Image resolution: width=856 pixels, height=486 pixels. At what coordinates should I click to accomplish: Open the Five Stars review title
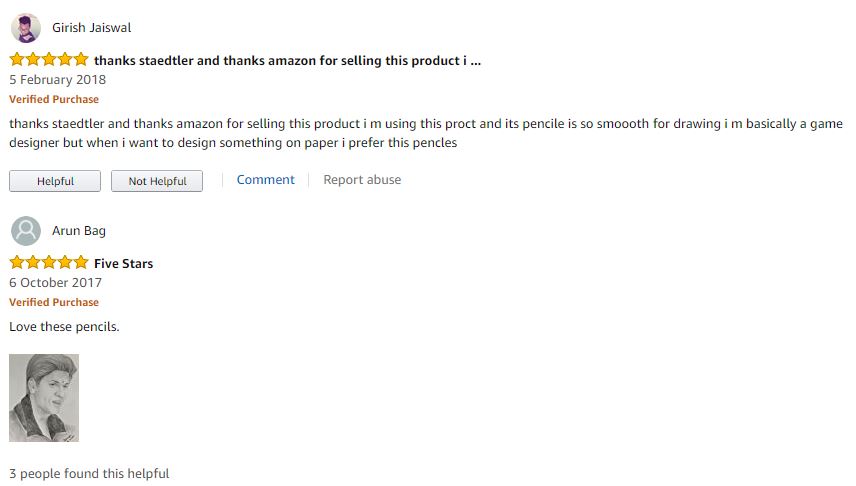click(123, 264)
